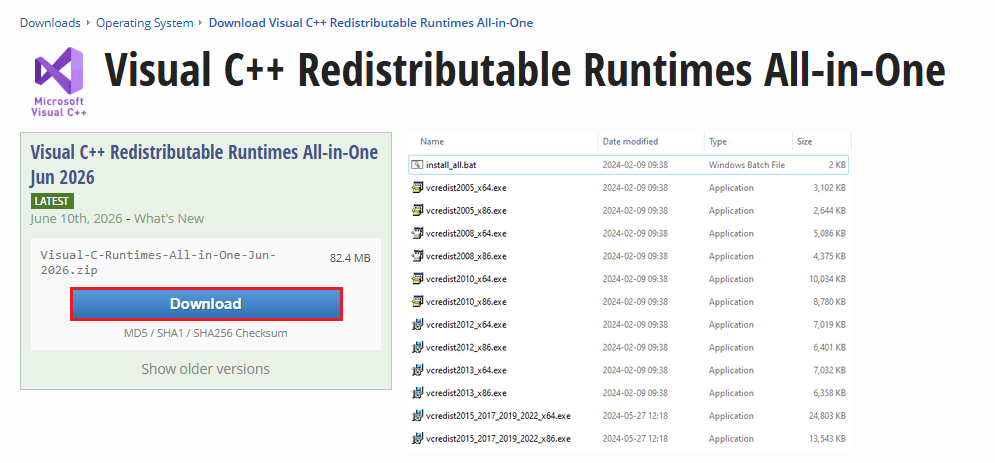The width and height of the screenshot is (995, 463).
Task: Click the vcredist2012_x86.exe file icon
Action: pos(417,348)
